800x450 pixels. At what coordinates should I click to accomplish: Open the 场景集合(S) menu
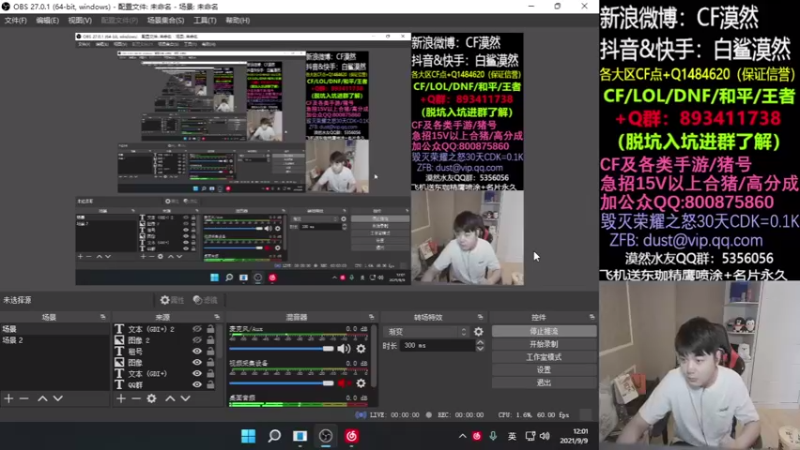165,20
